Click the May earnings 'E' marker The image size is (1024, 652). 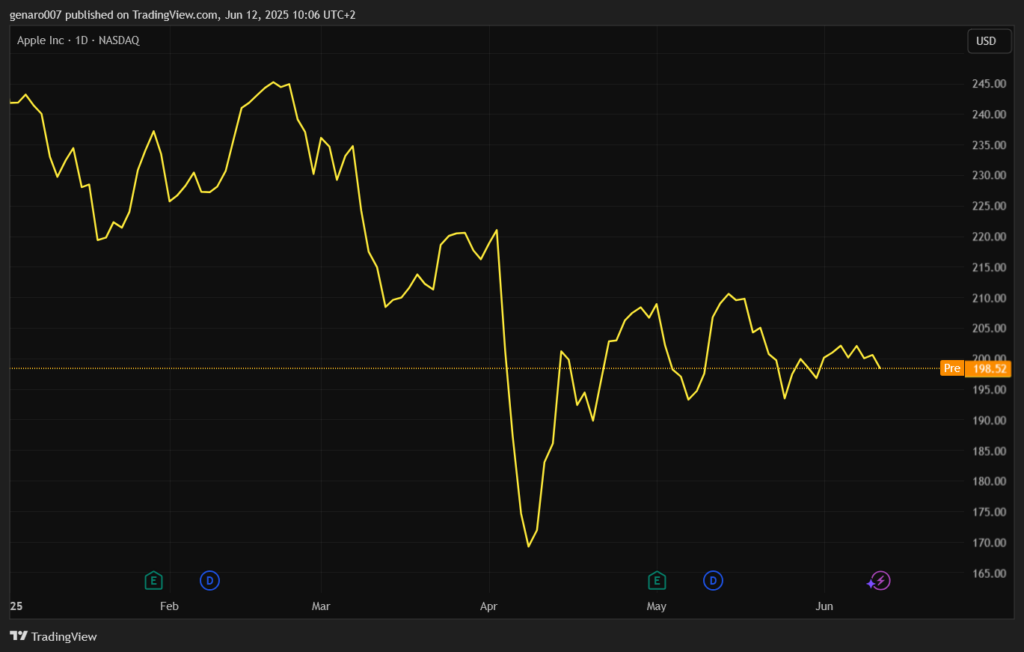pos(657,580)
